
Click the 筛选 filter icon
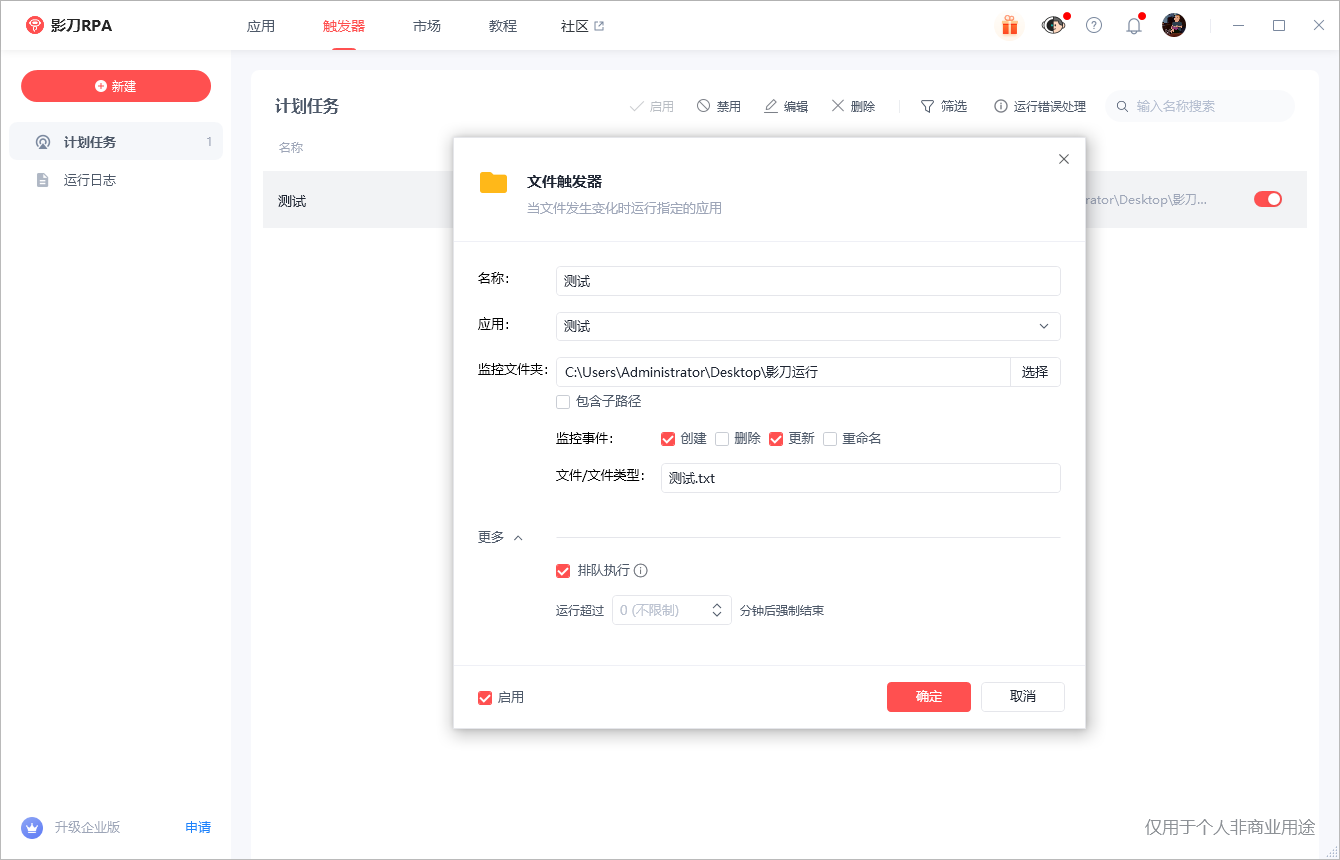[927, 106]
